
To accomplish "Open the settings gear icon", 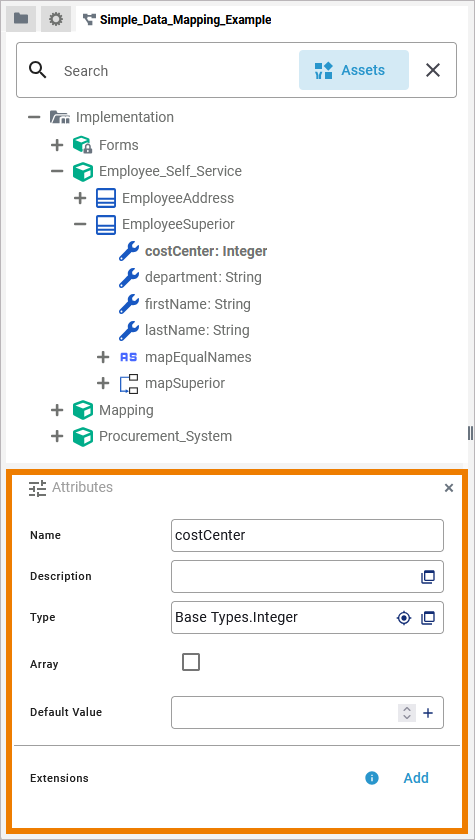I will point(56,19).
